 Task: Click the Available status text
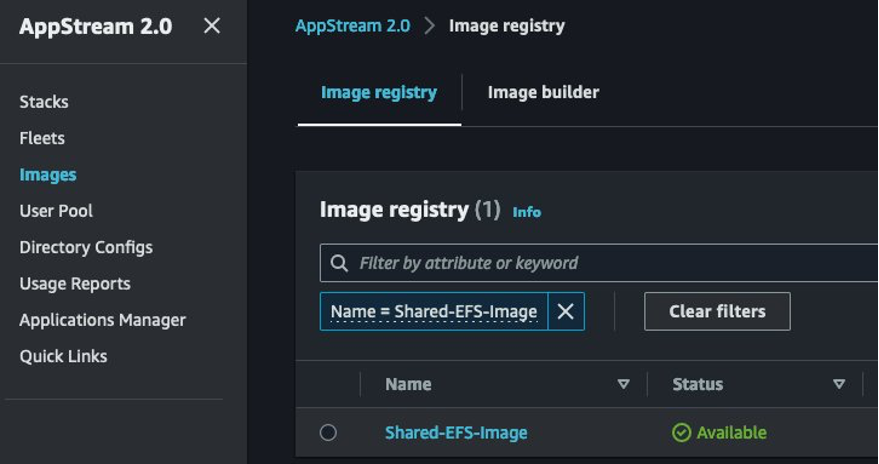click(x=732, y=433)
